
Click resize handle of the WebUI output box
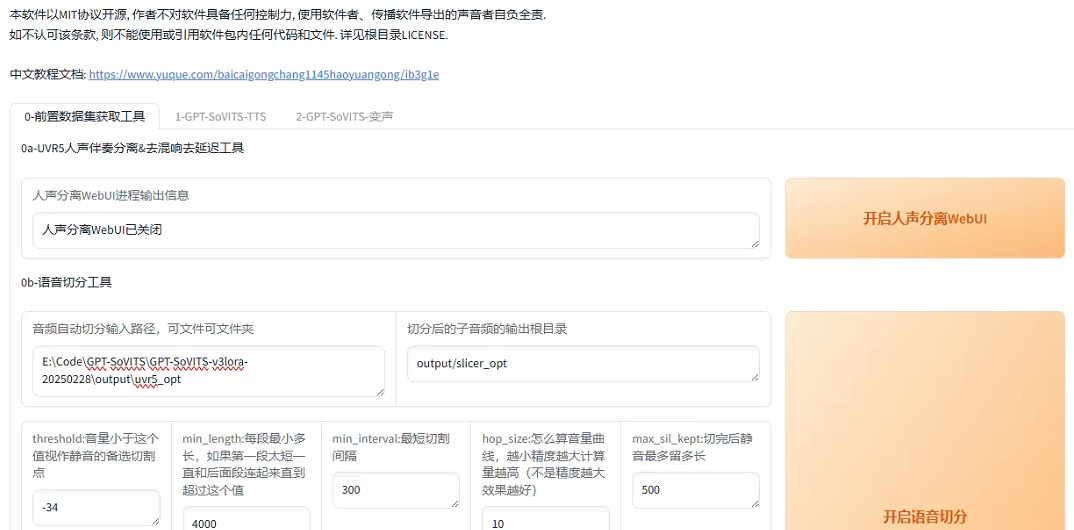(755, 243)
